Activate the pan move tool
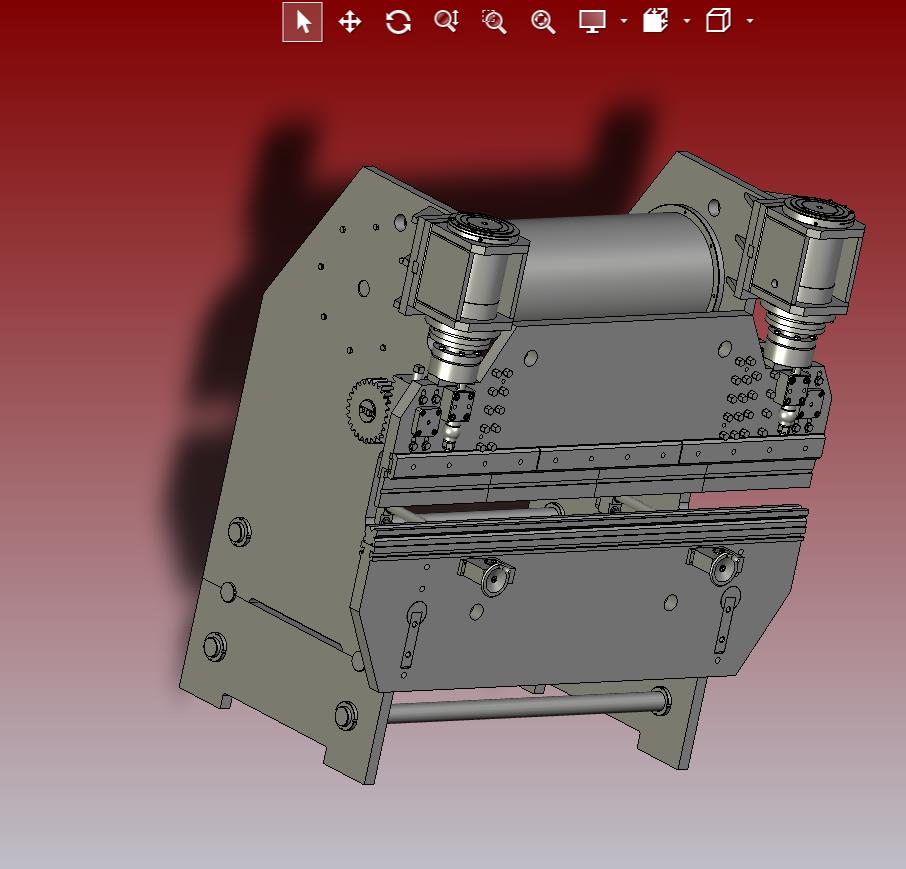 pyautogui.click(x=350, y=22)
